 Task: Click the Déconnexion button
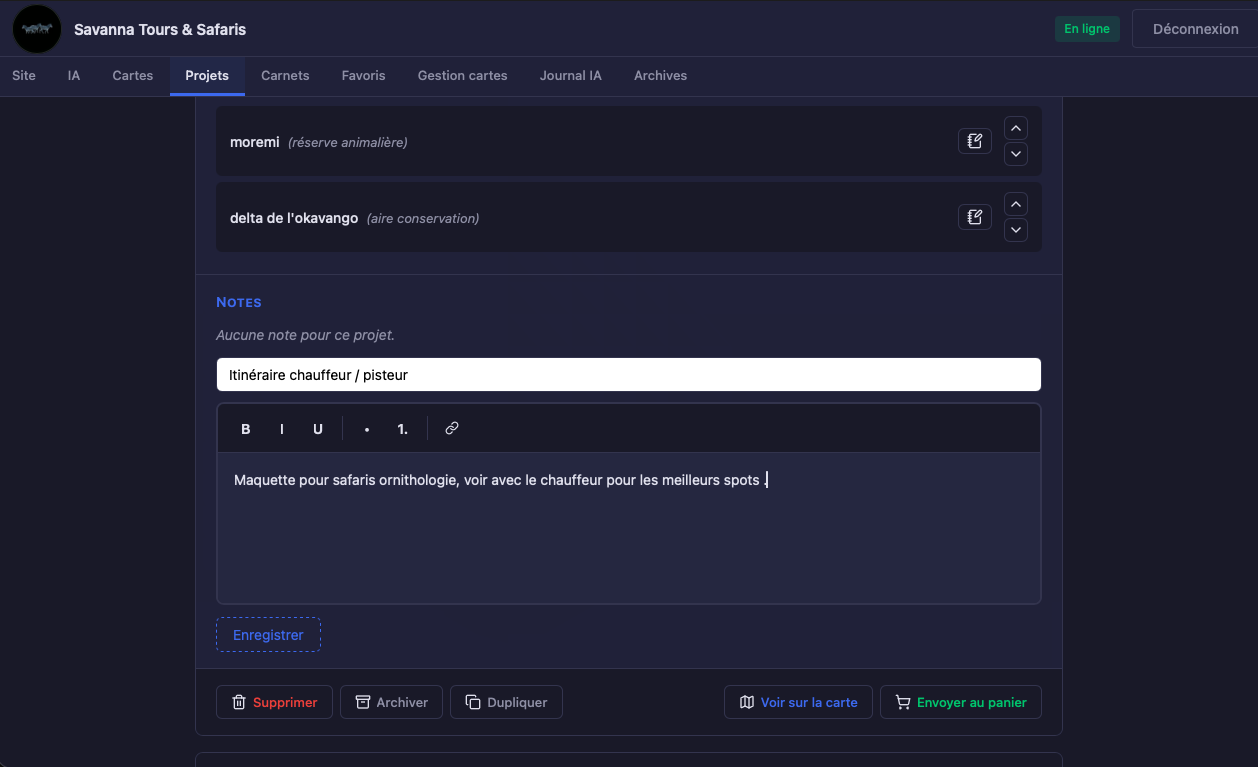(x=1195, y=29)
